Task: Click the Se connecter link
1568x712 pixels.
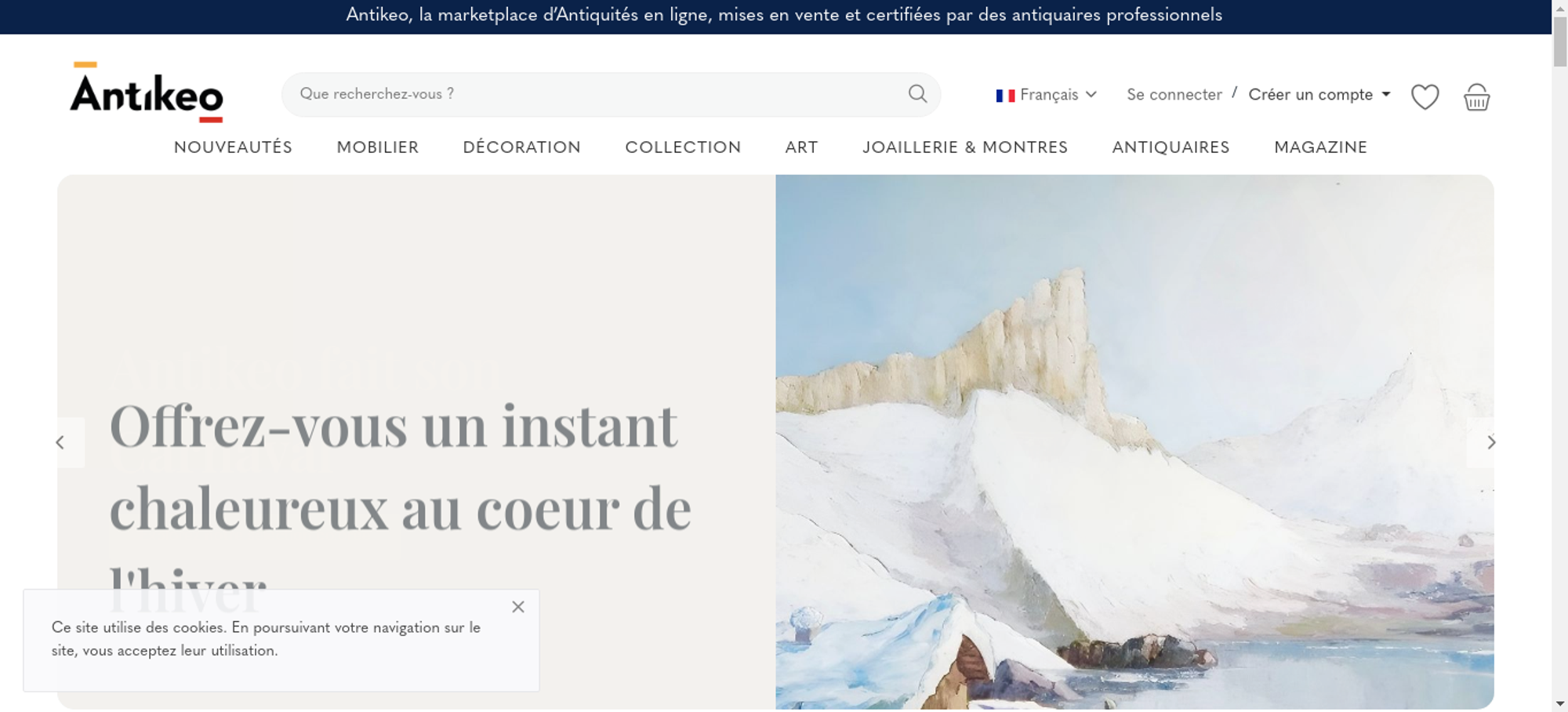Action: 1174,95
